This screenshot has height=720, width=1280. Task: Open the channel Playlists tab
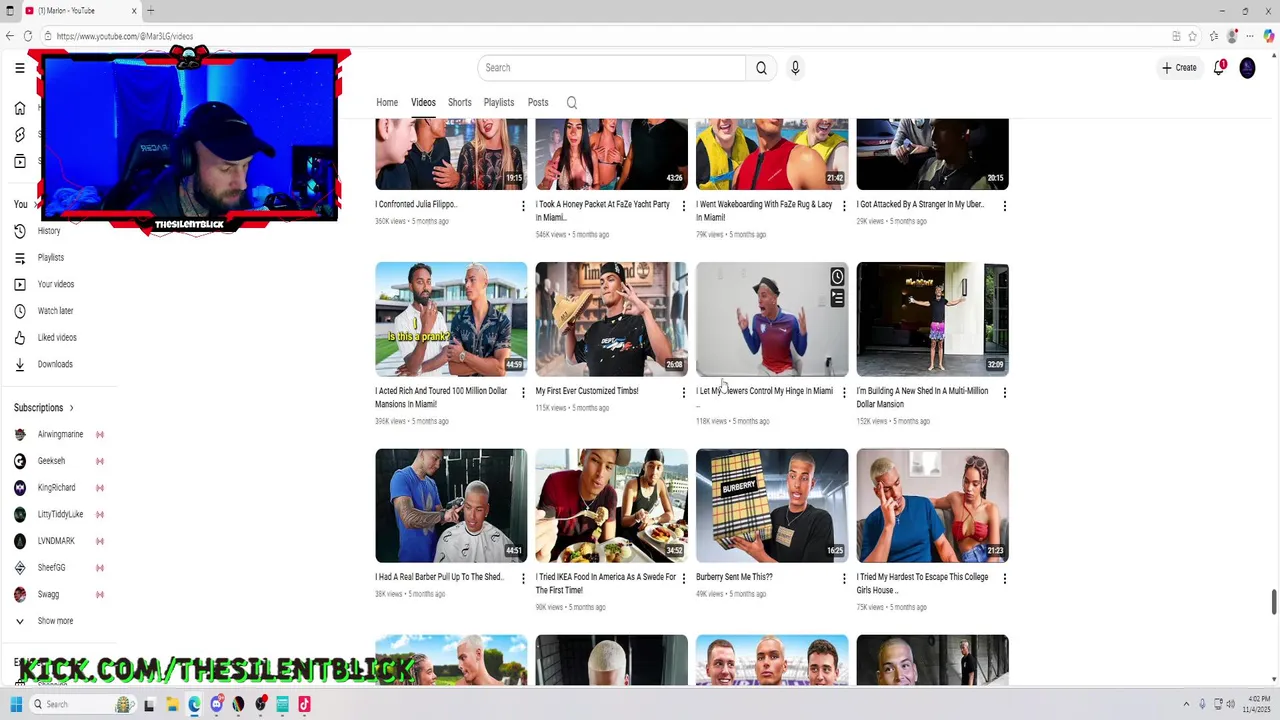(x=499, y=103)
